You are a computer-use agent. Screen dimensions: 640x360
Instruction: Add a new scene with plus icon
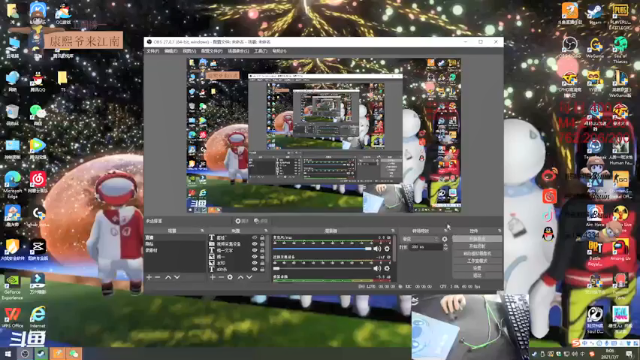[x=149, y=278]
